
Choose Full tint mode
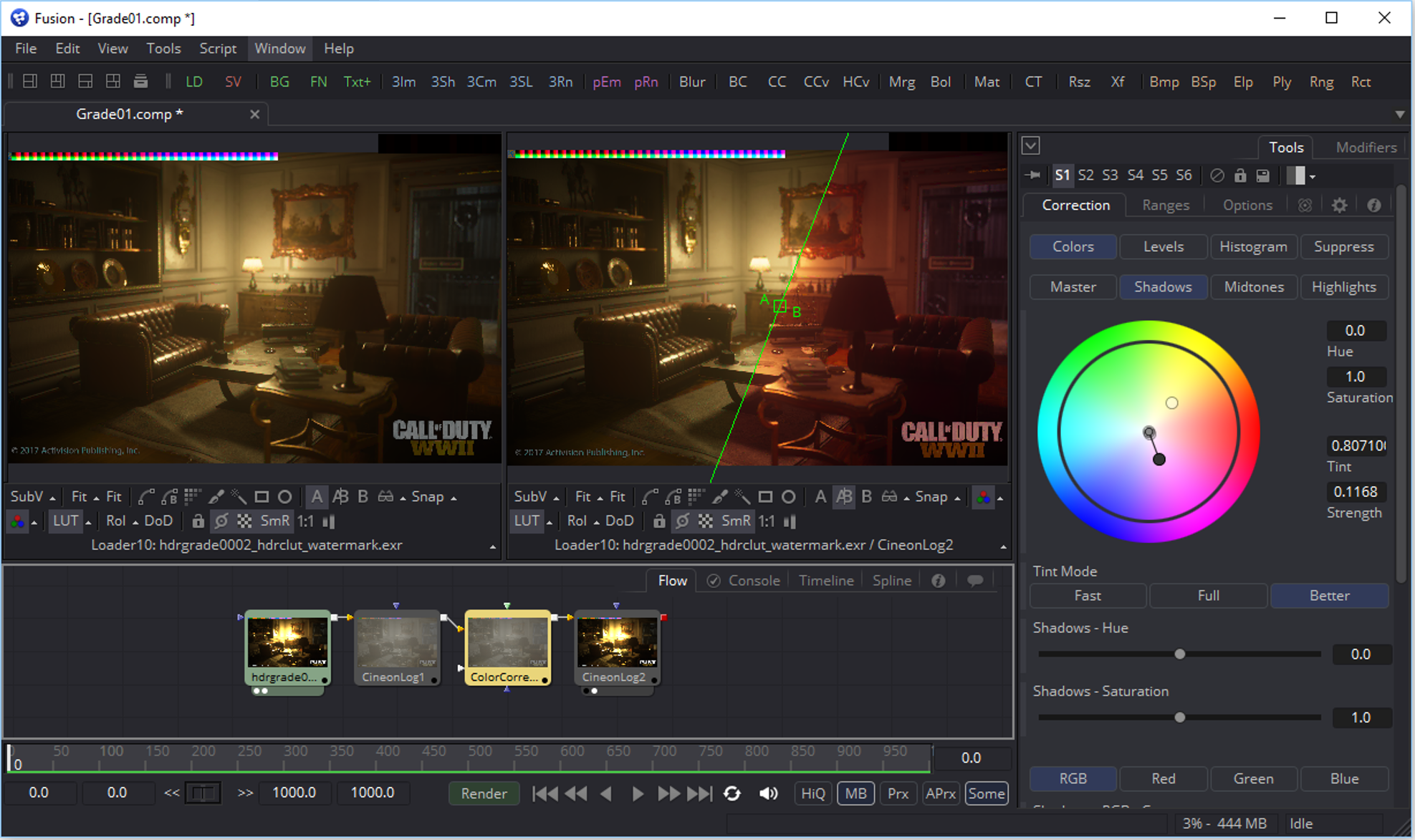1208,596
